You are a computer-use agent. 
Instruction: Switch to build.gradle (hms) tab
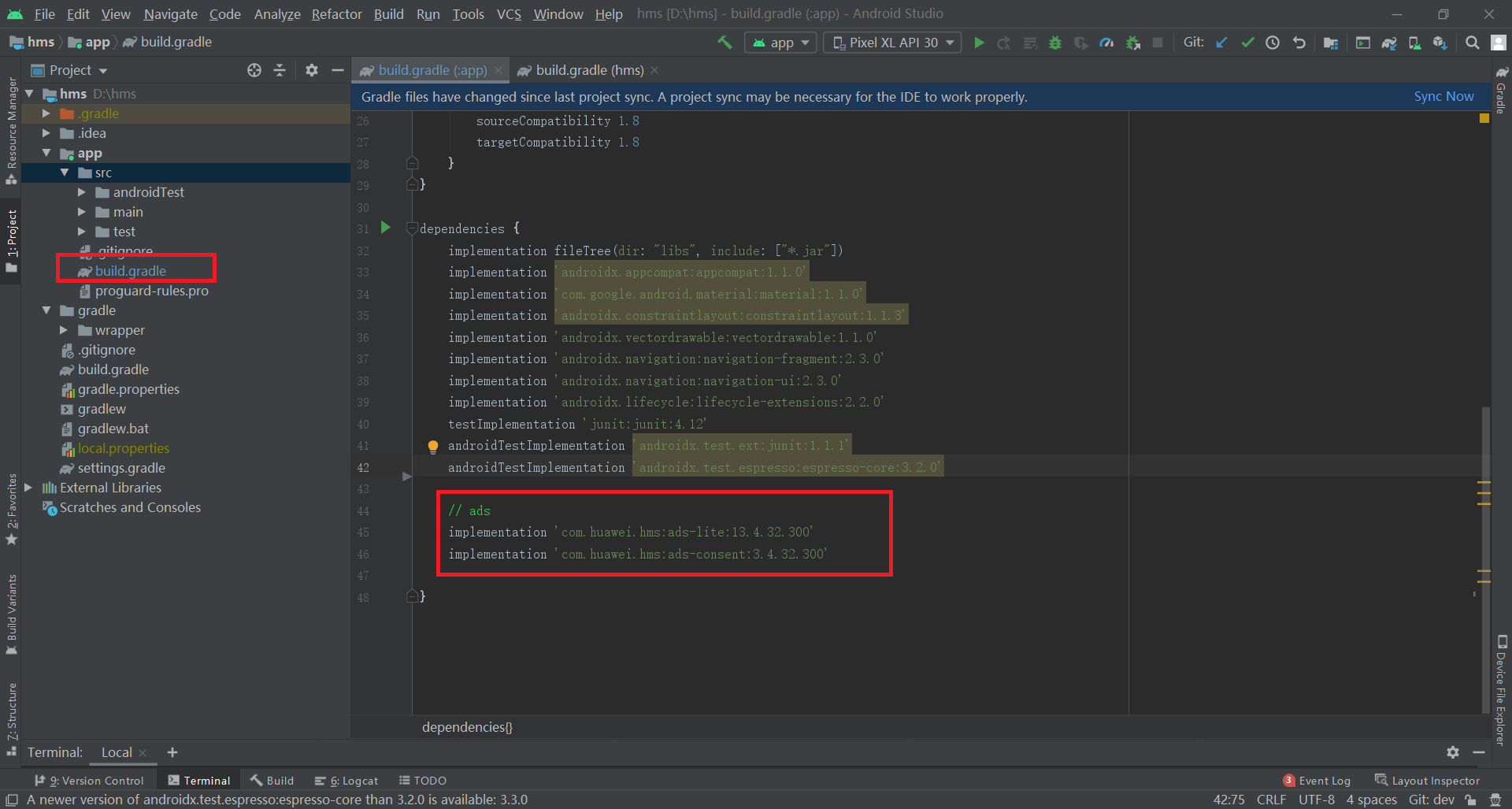click(589, 70)
